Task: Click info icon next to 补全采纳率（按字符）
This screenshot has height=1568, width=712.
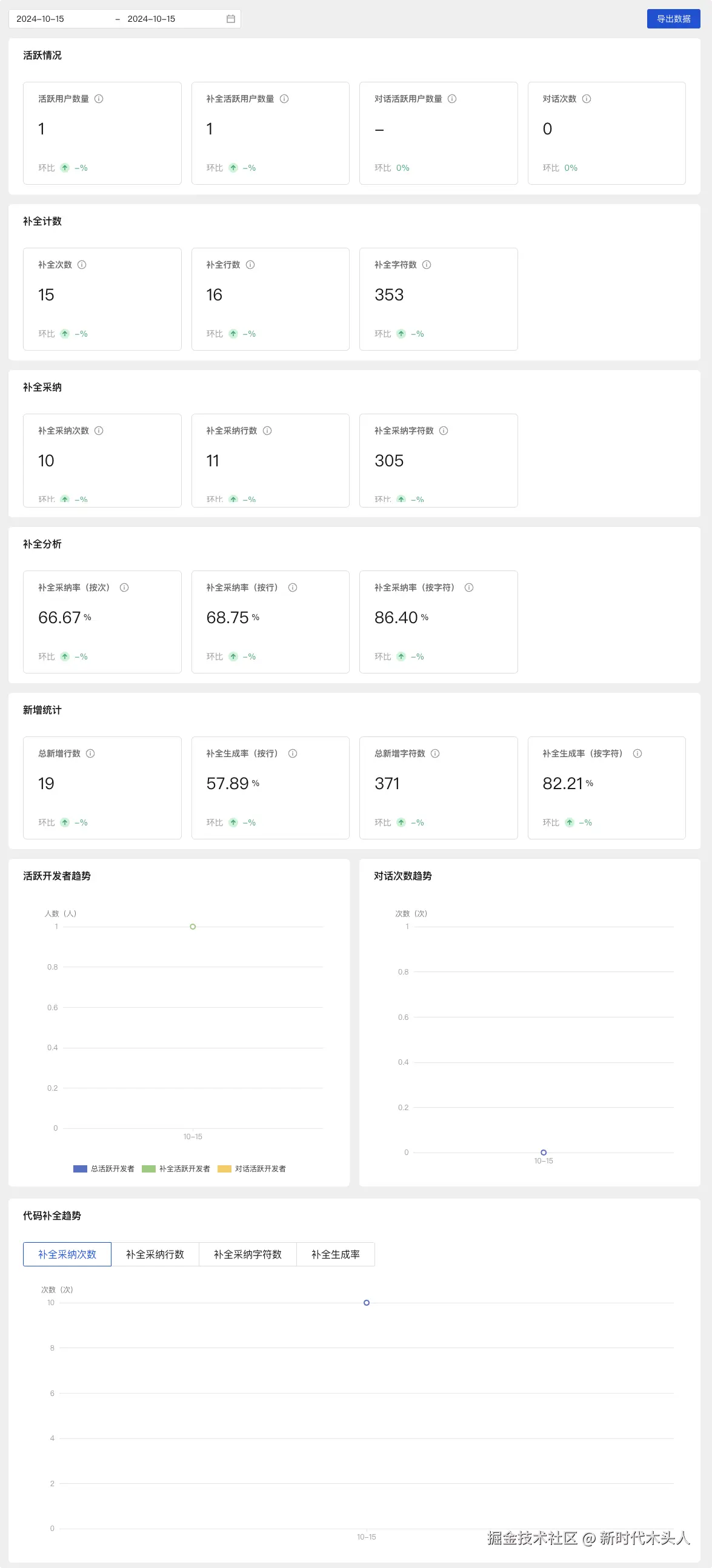Action: (469, 587)
